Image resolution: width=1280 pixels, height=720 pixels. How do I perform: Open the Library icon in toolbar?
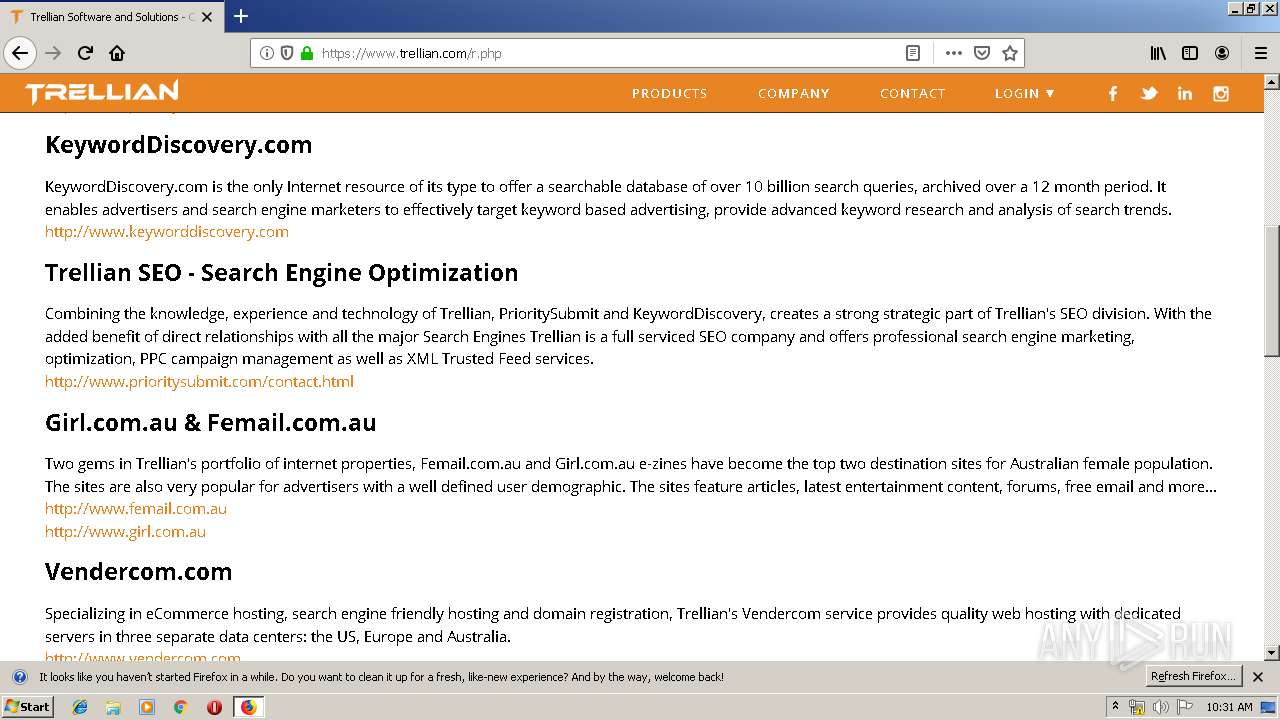pos(1158,53)
